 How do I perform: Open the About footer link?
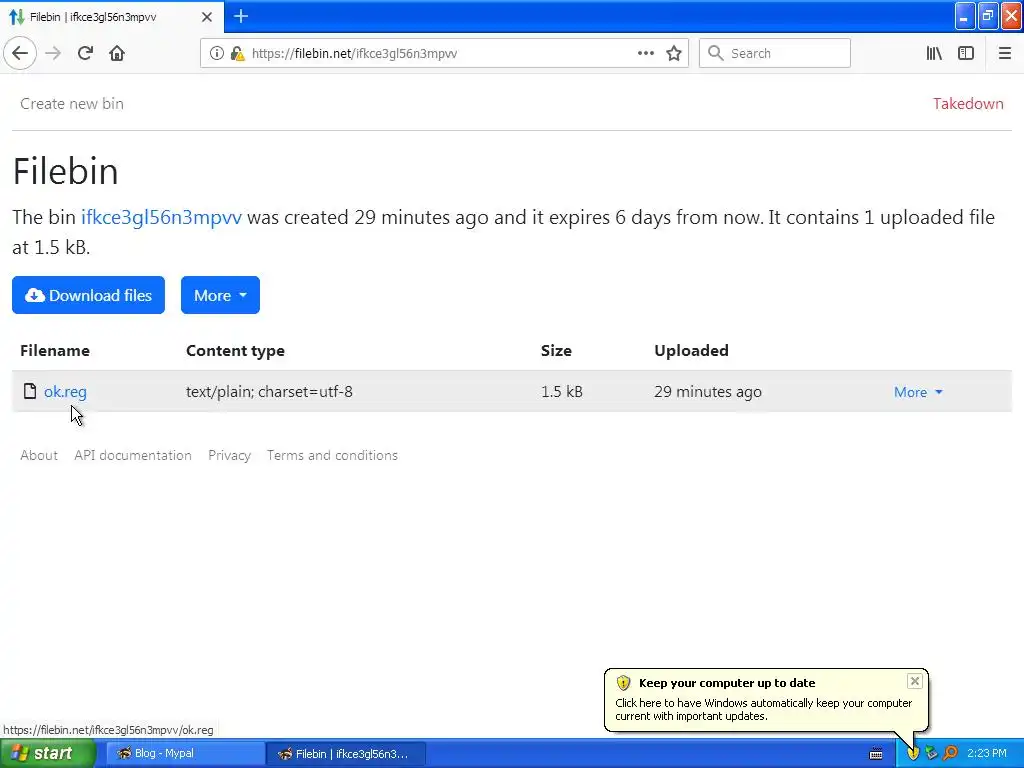[39, 455]
